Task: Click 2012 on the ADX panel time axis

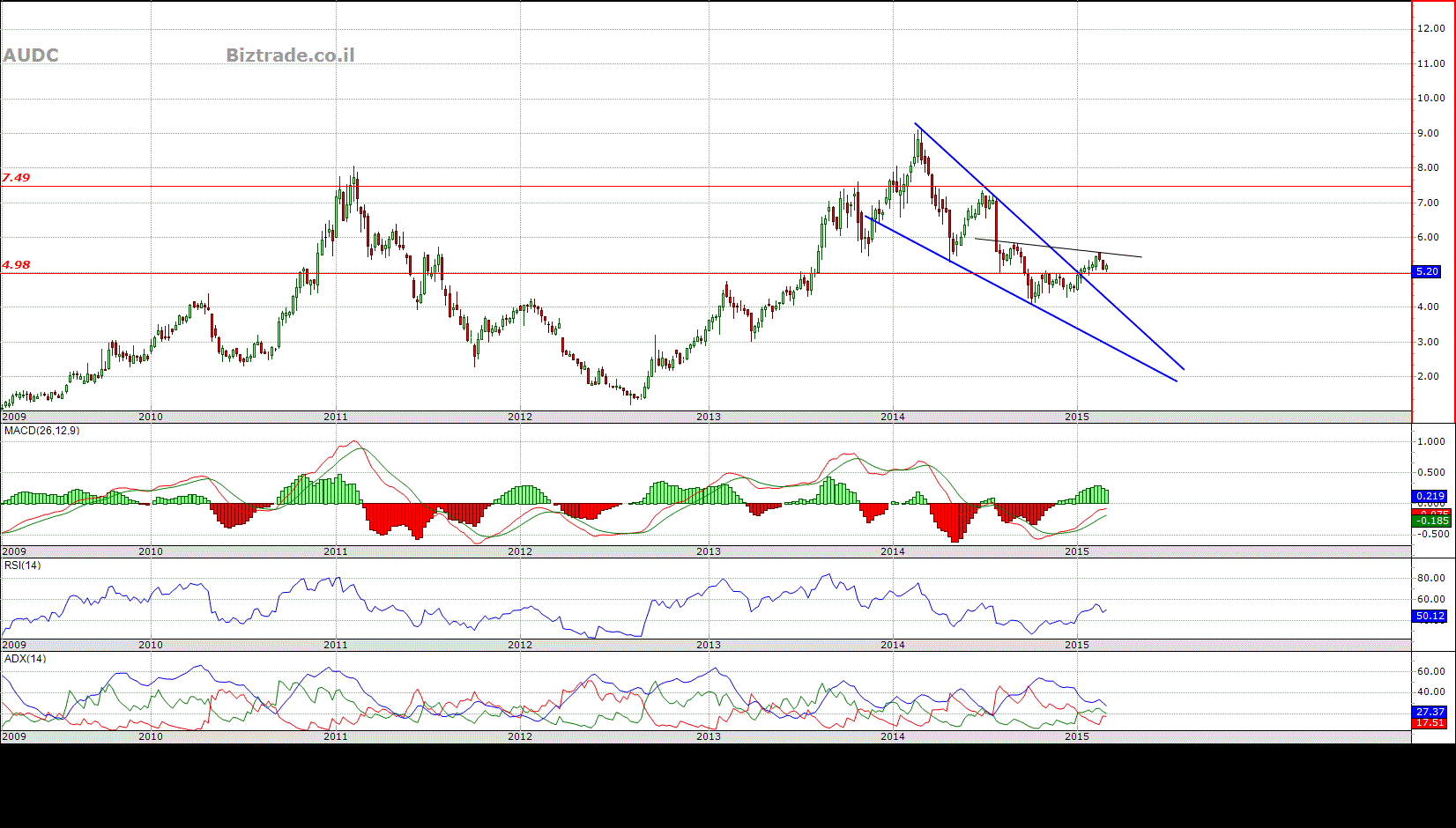Action: (x=520, y=736)
